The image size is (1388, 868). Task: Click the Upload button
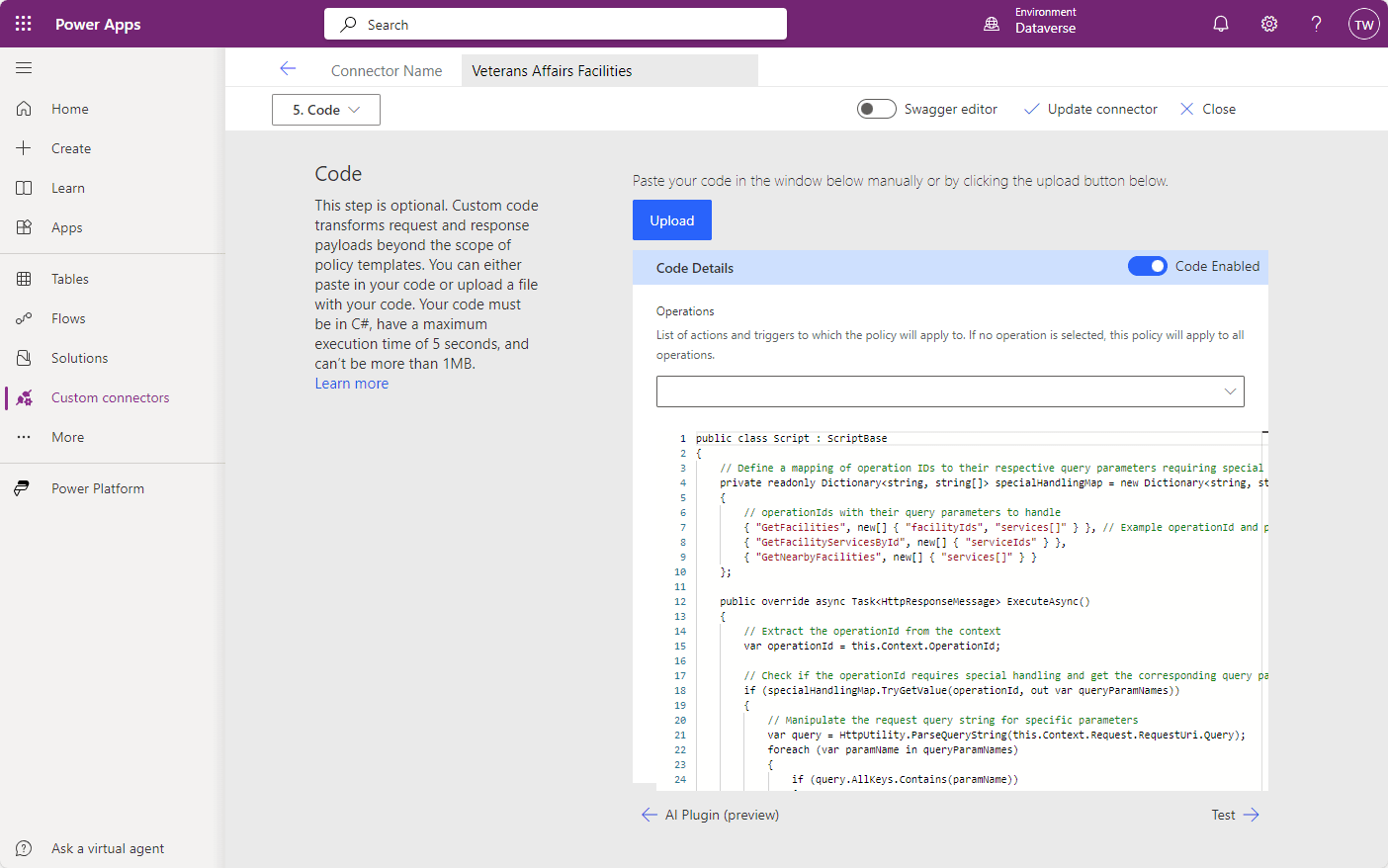click(x=672, y=219)
